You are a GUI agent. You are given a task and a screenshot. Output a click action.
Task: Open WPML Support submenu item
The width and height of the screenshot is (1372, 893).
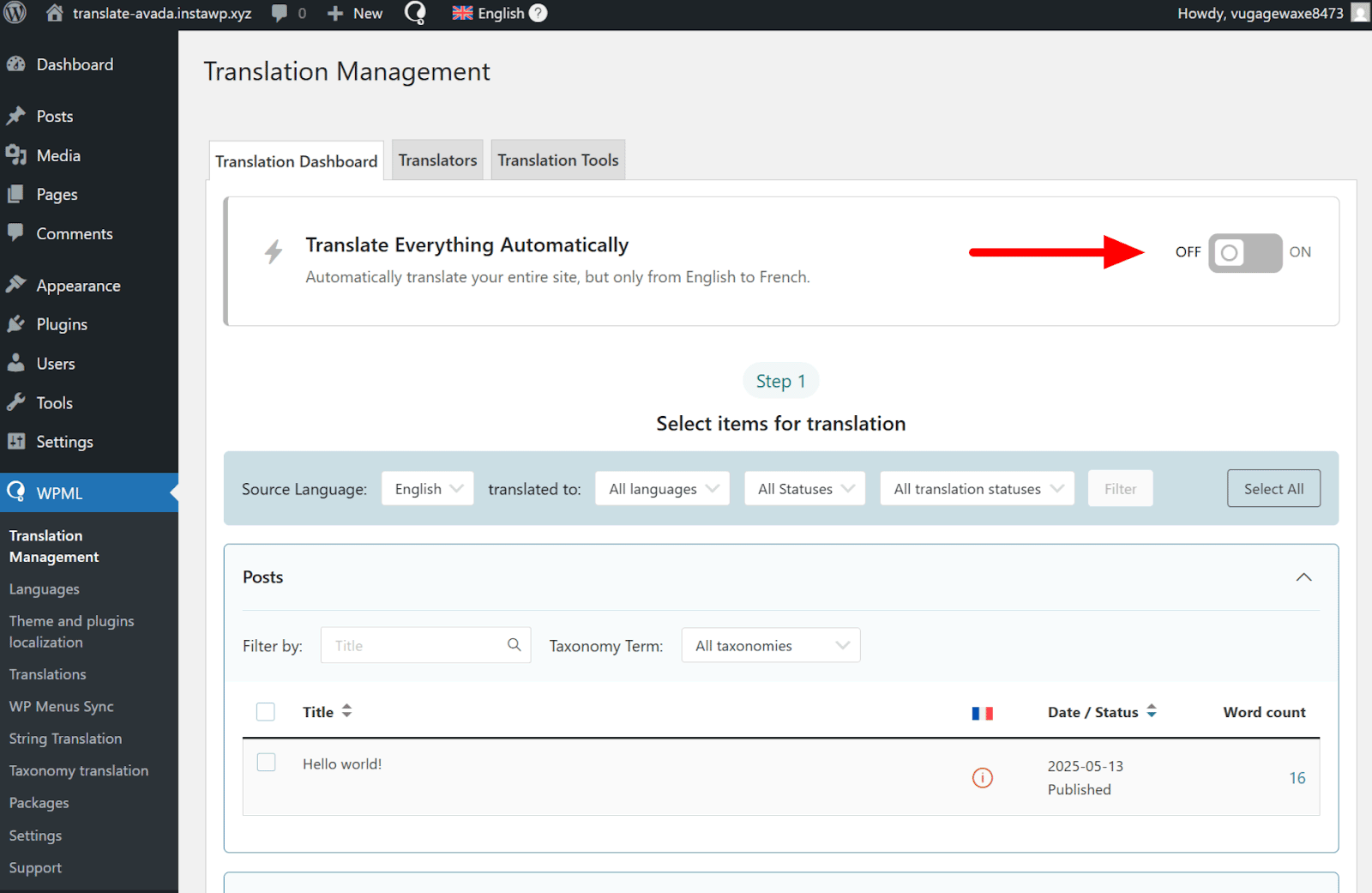click(36, 868)
